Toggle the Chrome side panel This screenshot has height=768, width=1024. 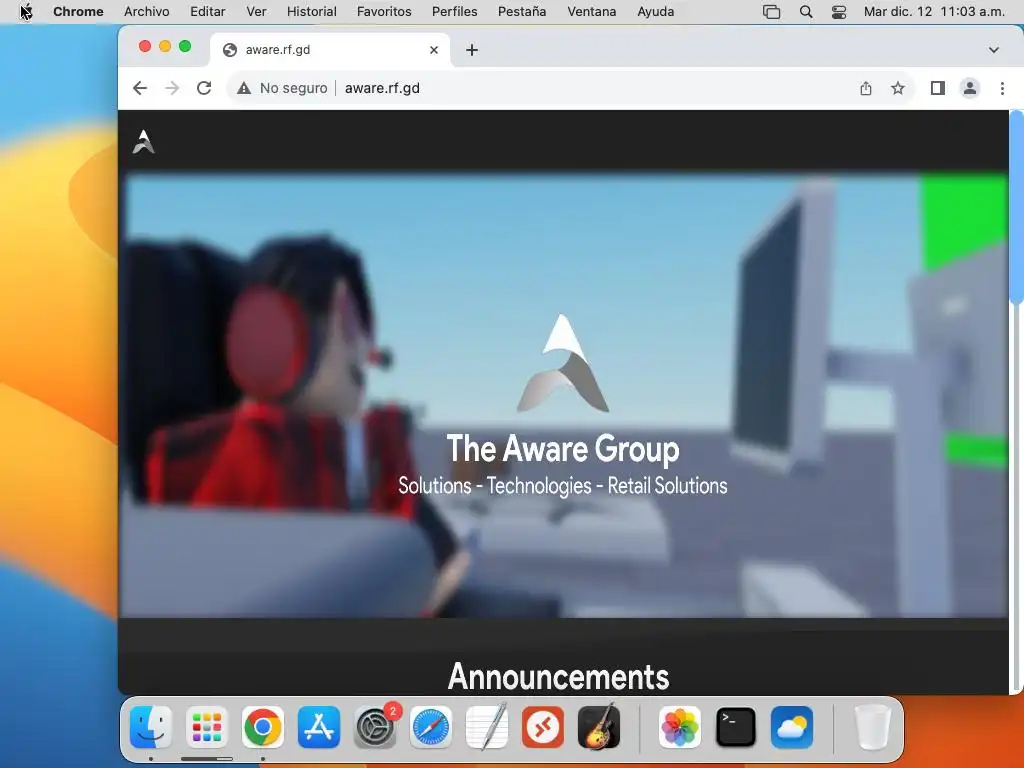[x=938, y=88]
